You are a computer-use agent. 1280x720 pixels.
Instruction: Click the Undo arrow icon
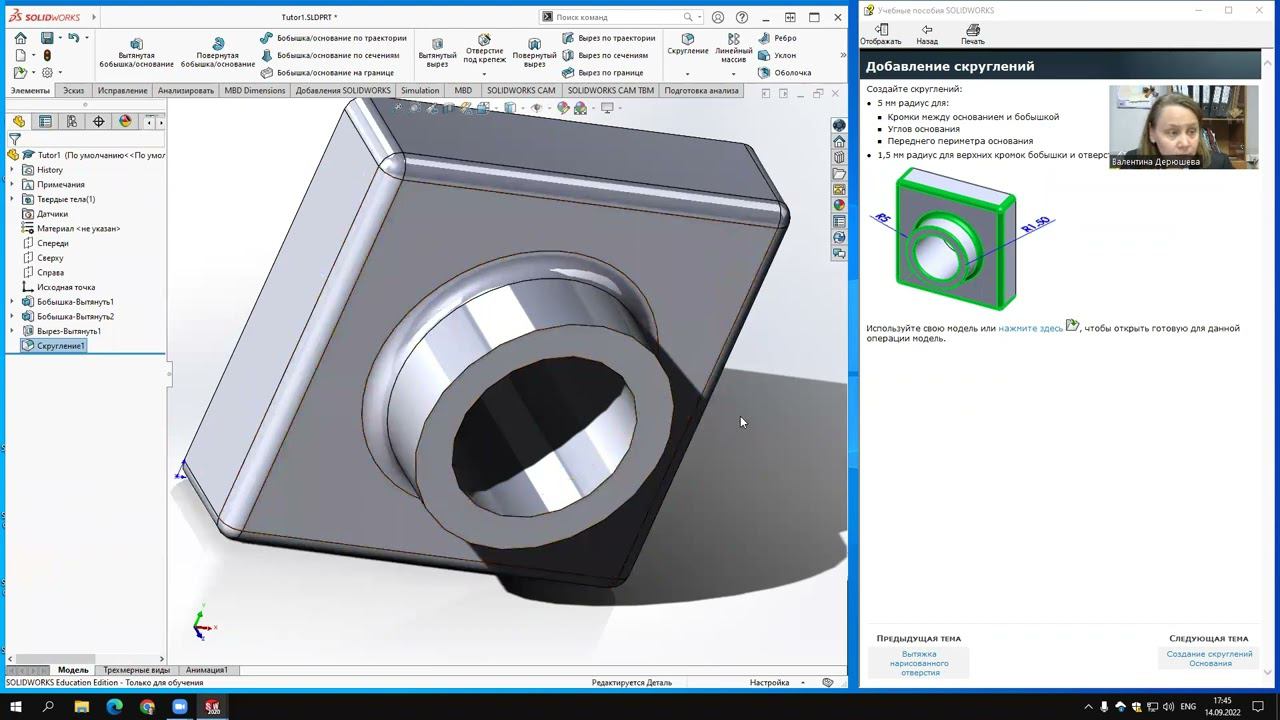click(x=73, y=38)
